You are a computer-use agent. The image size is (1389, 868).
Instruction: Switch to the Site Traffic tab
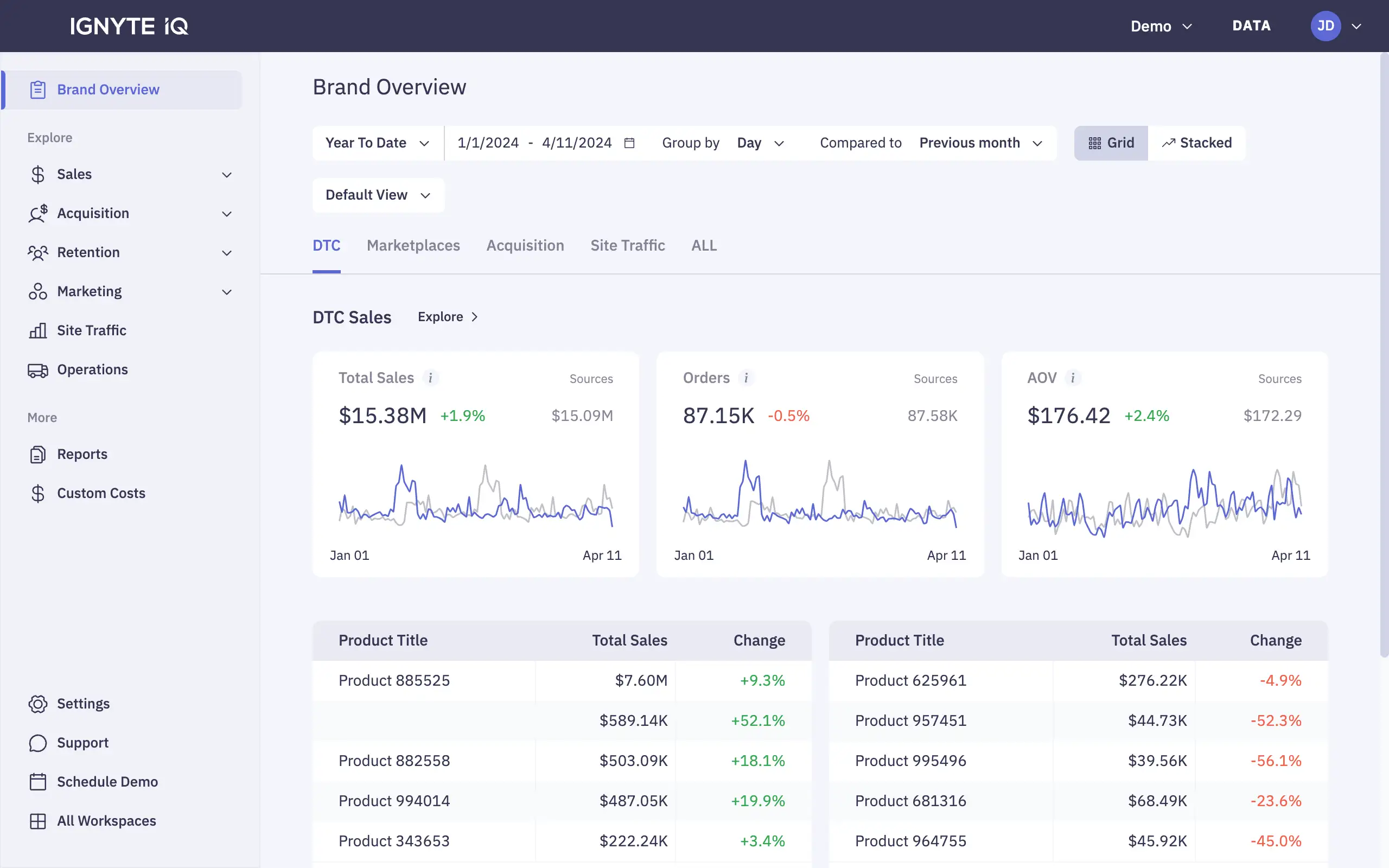[628, 246]
